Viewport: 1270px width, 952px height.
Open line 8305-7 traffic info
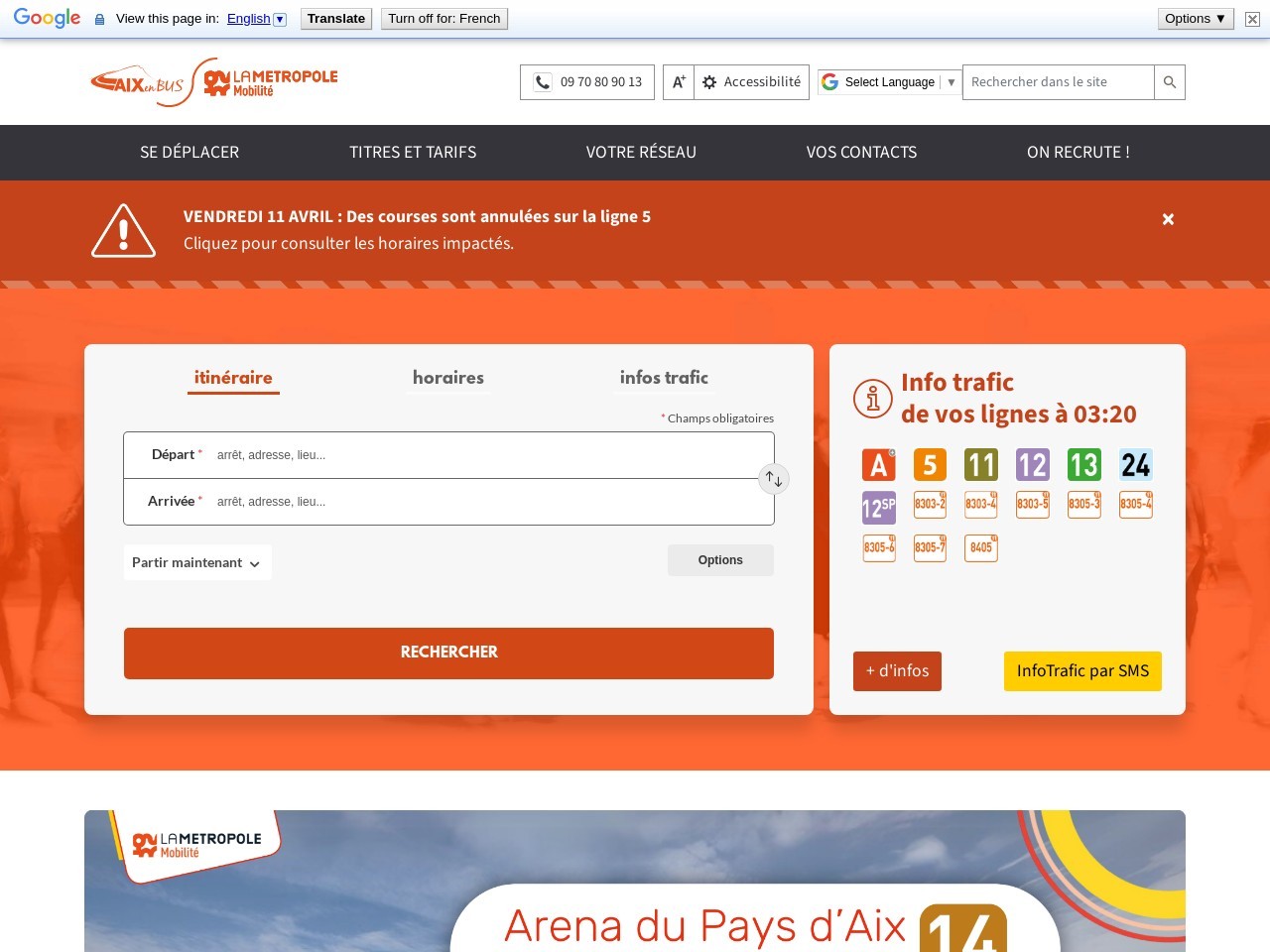[x=930, y=548]
